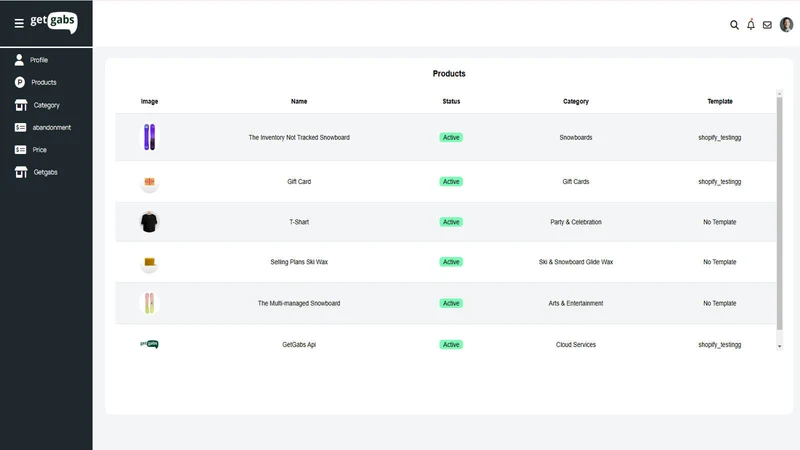Image resolution: width=800 pixels, height=450 pixels.
Task: Click the Gift Card product thumbnail
Action: (149, 182)
